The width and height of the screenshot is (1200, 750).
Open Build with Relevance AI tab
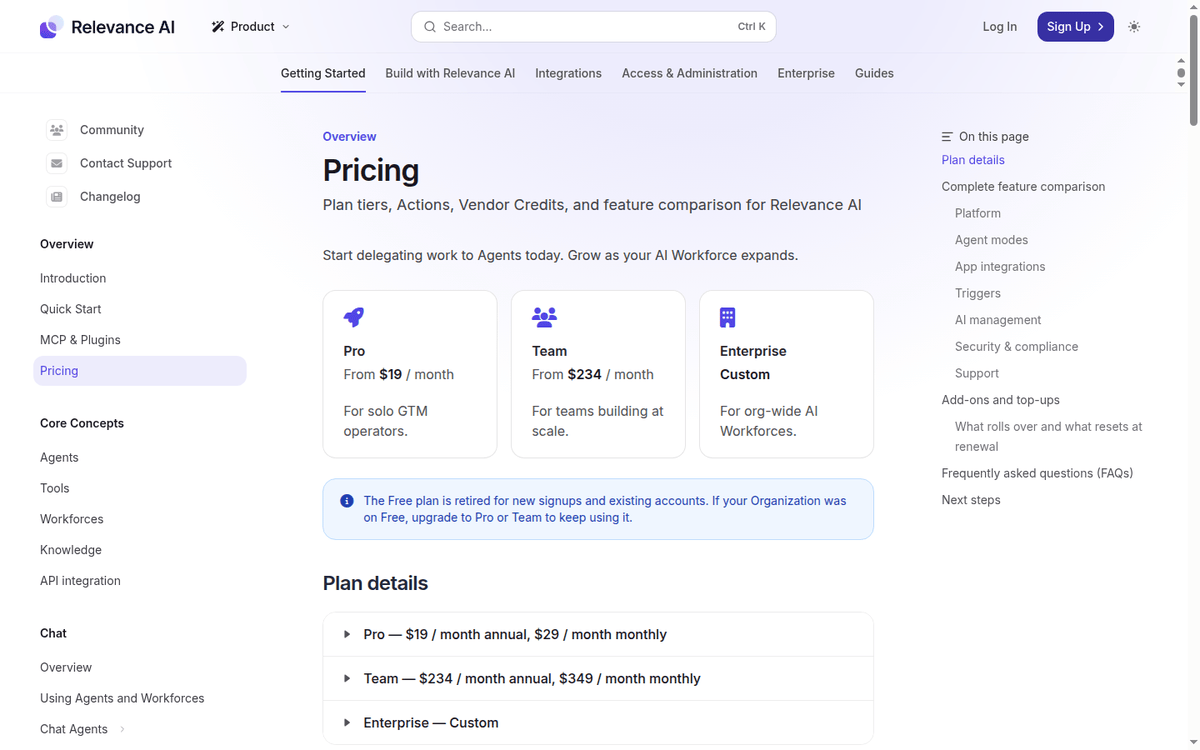pos(450,73)
